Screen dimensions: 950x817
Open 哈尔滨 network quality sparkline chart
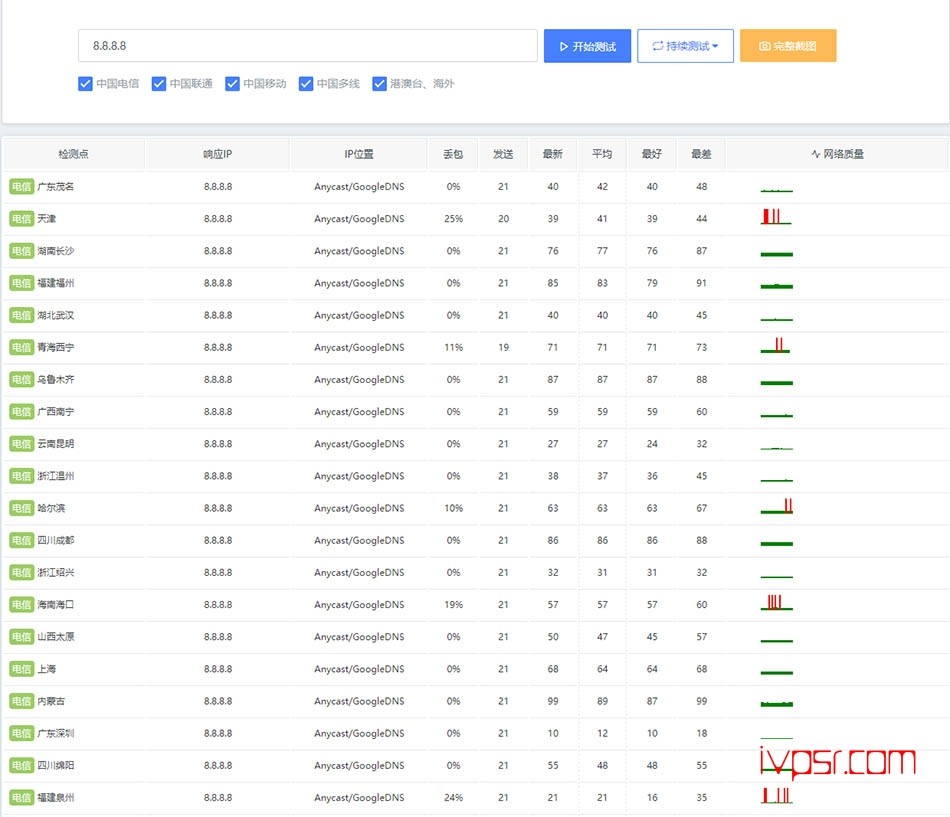click(x=776, y=506)
